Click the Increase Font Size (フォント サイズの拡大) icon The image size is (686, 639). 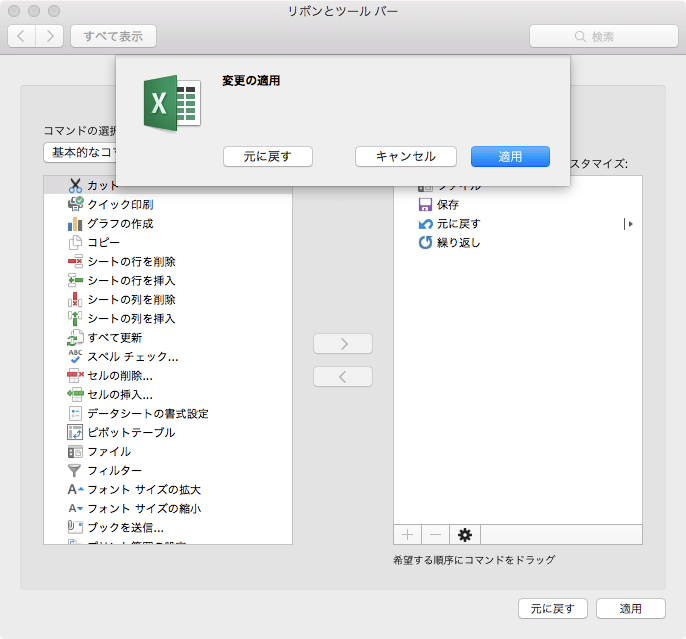coord(75,489)
